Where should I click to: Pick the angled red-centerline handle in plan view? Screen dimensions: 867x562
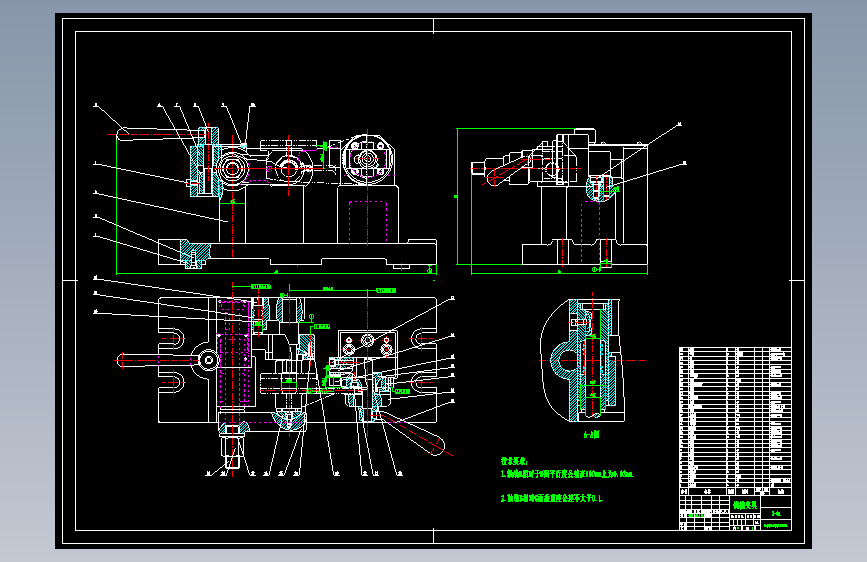coord(414,434)
